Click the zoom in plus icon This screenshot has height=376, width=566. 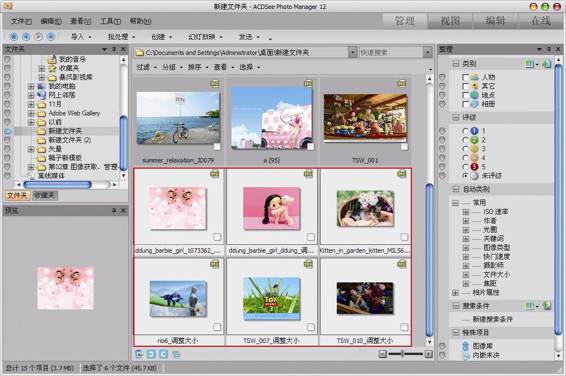tap(428, 354)
